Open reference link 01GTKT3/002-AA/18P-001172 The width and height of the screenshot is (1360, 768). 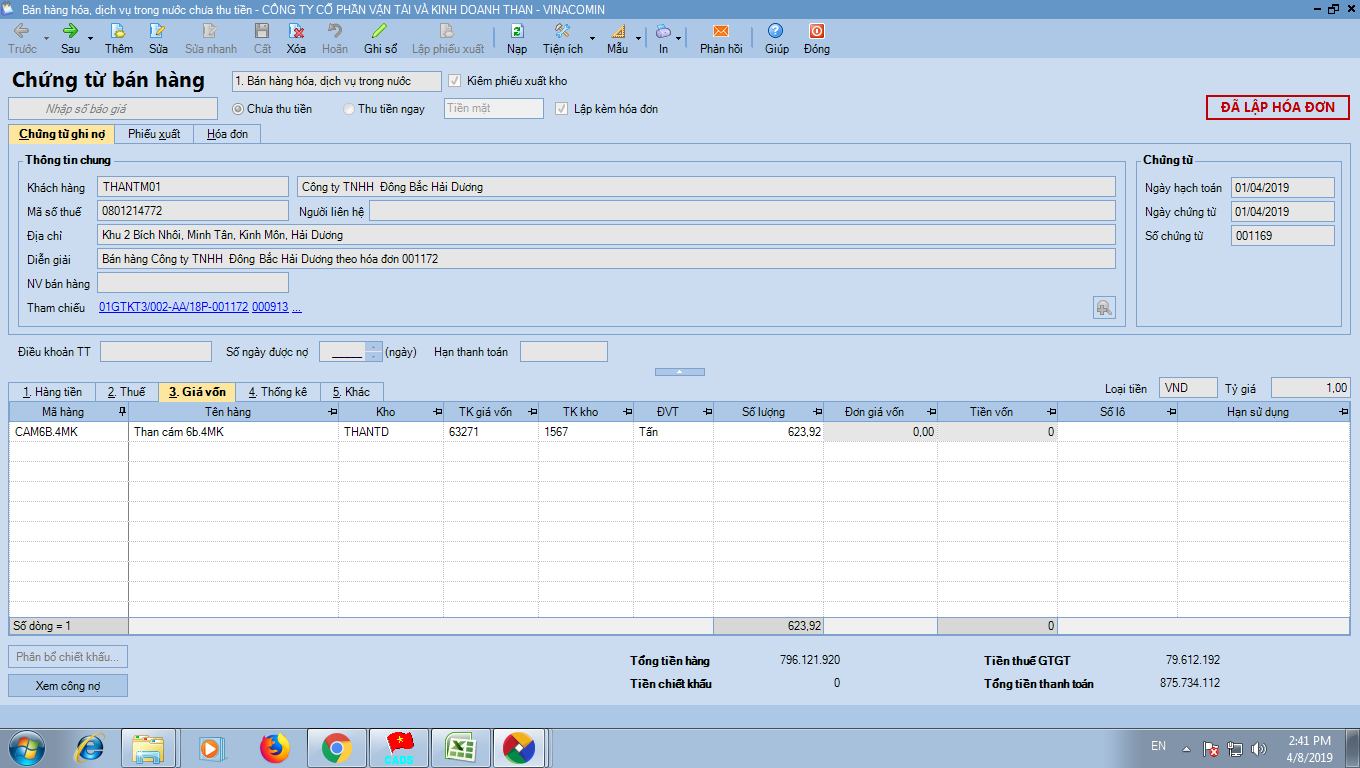pyautogui.click(x=173, y=308)
